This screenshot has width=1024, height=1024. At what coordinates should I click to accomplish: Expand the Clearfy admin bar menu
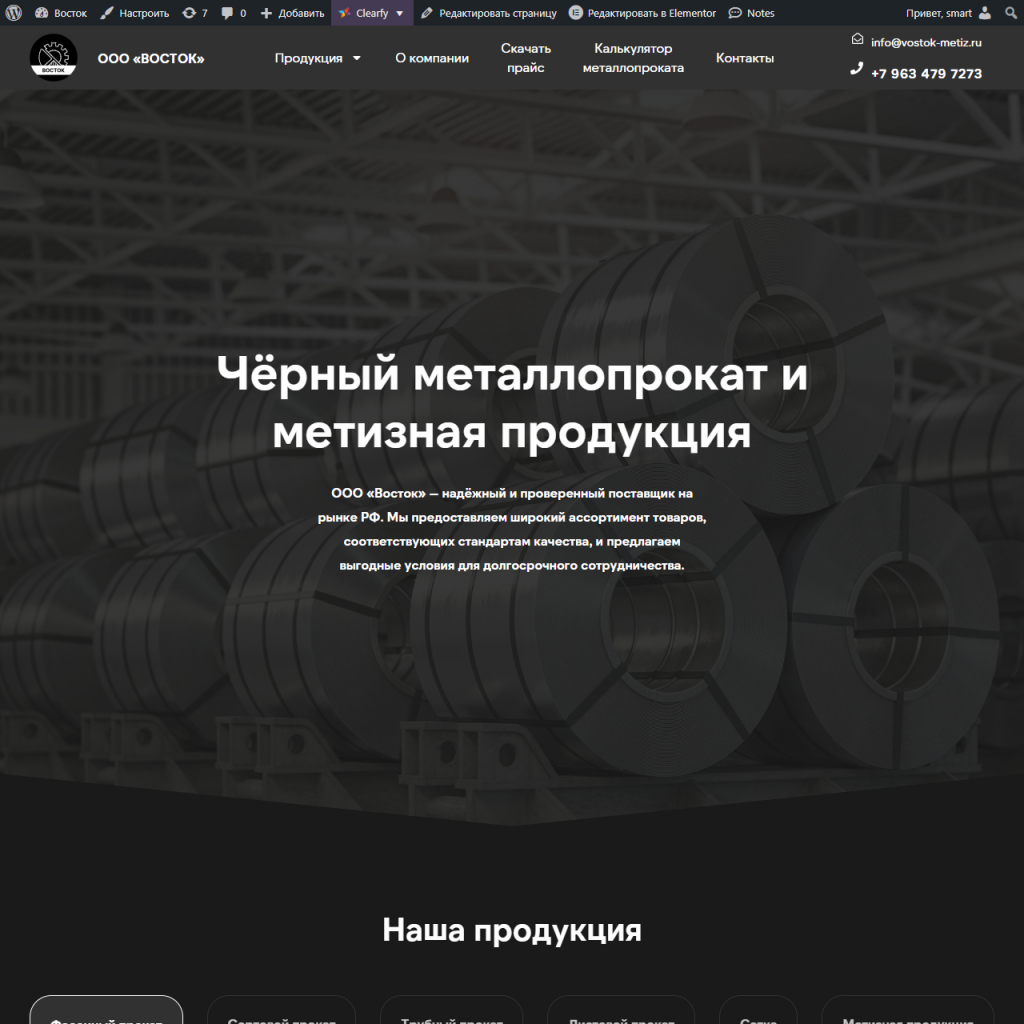372,13
